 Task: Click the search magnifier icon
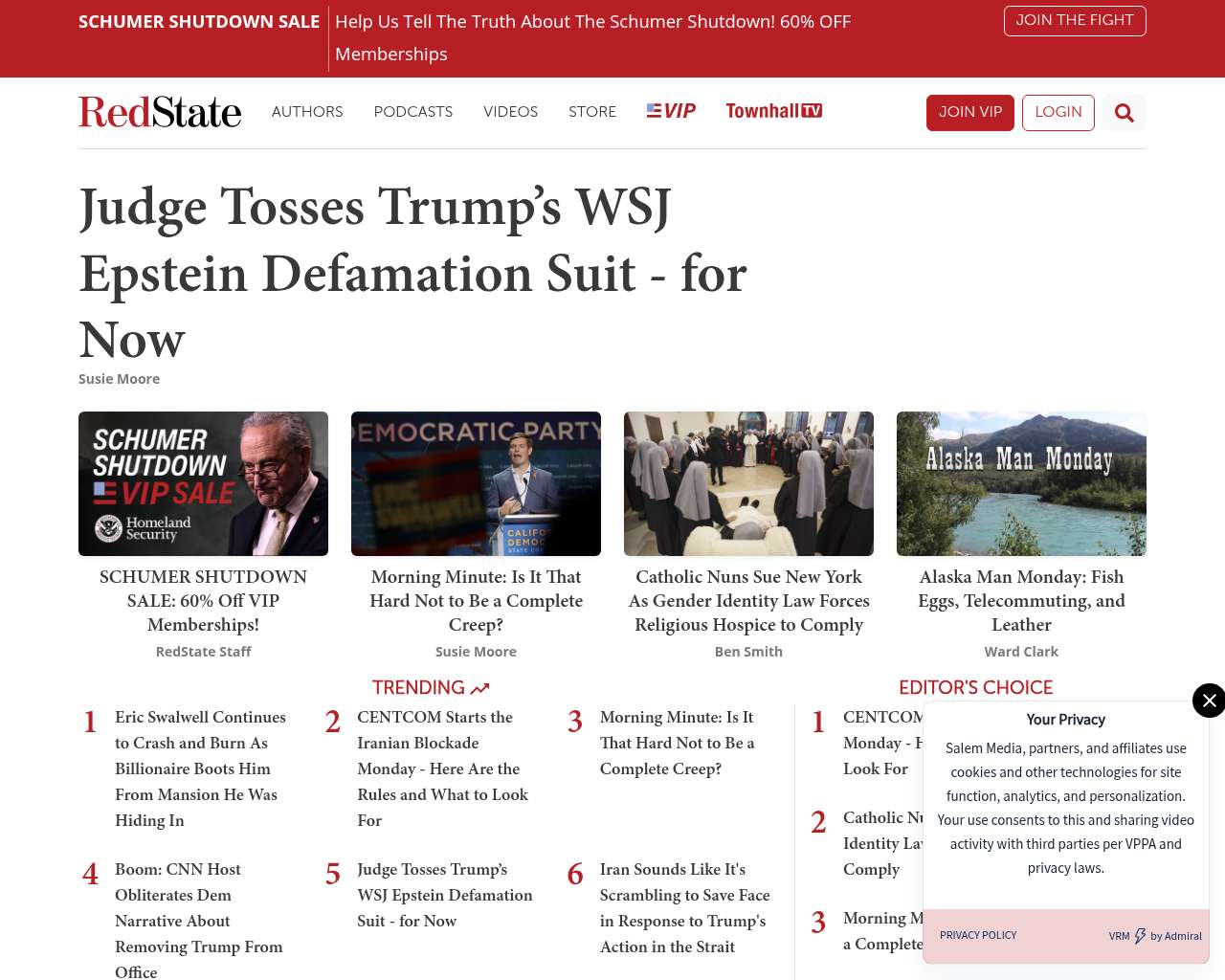[1124, 113]
